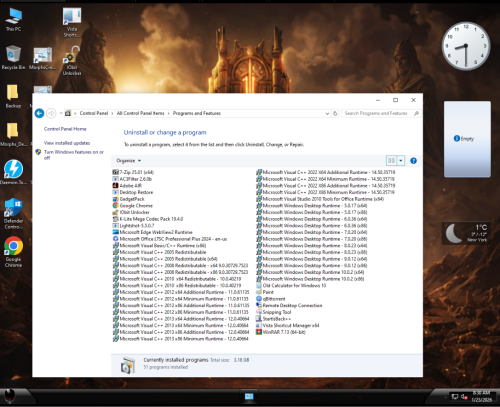Select the Snipping Tool program icon
Screen dimensions: 500x407
(x=259, y=312)
